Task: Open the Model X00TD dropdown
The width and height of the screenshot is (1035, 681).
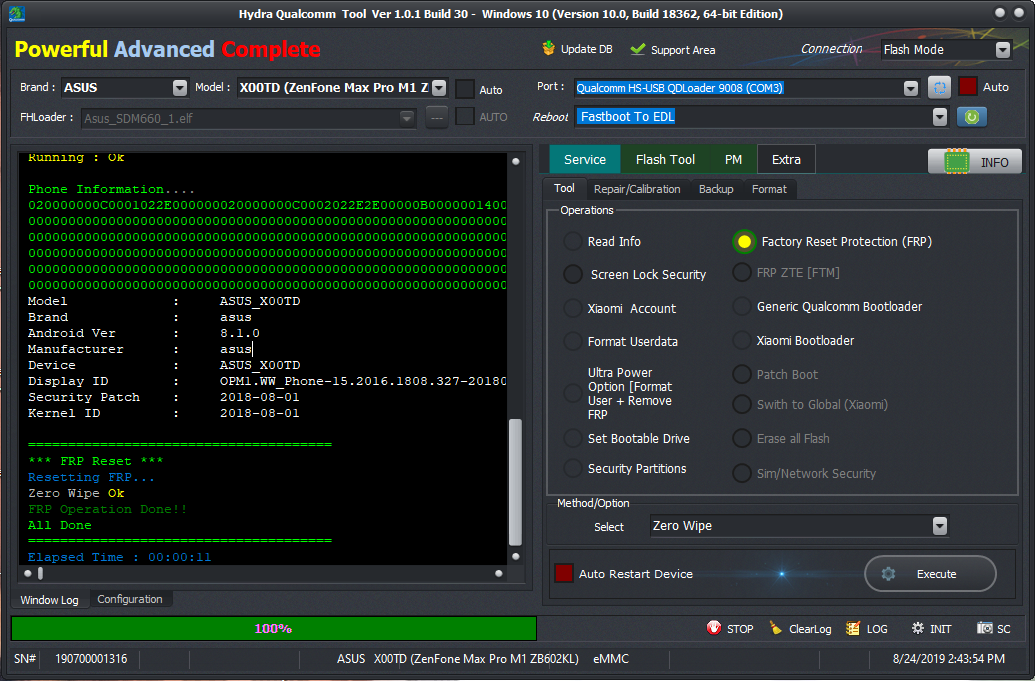Action: [x=439, y=88]
